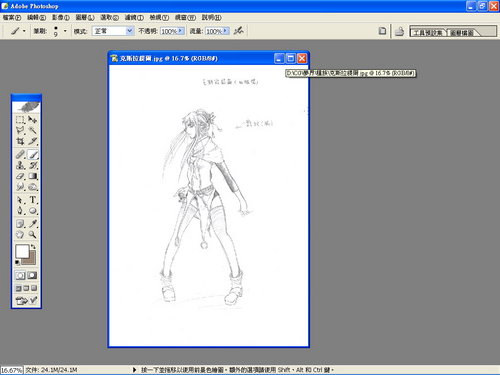Select the Slice tool
This screenshot has width=500, height=375.
[x=33, y=141]
